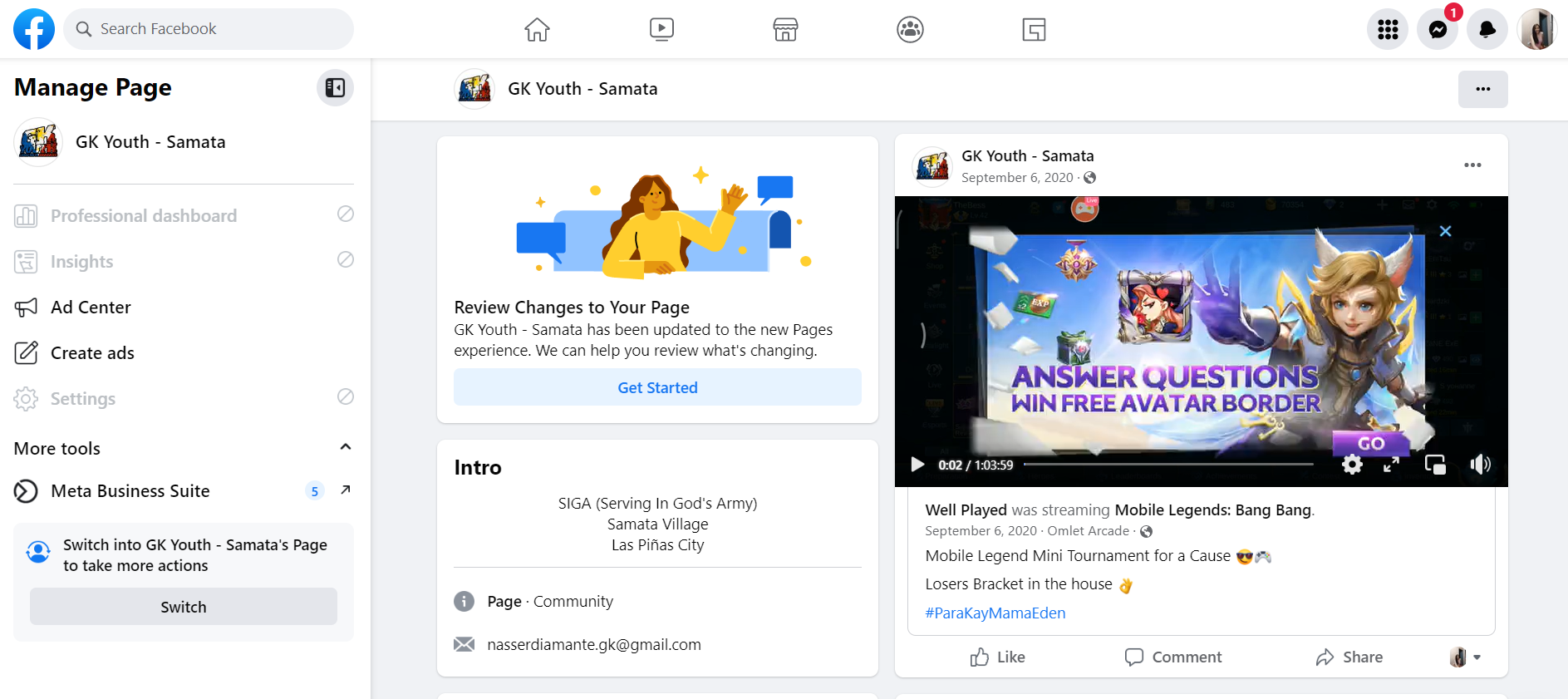The image size is (1568, 699).
Task: Click the page header GK Youth avatar
Action: 474,89
